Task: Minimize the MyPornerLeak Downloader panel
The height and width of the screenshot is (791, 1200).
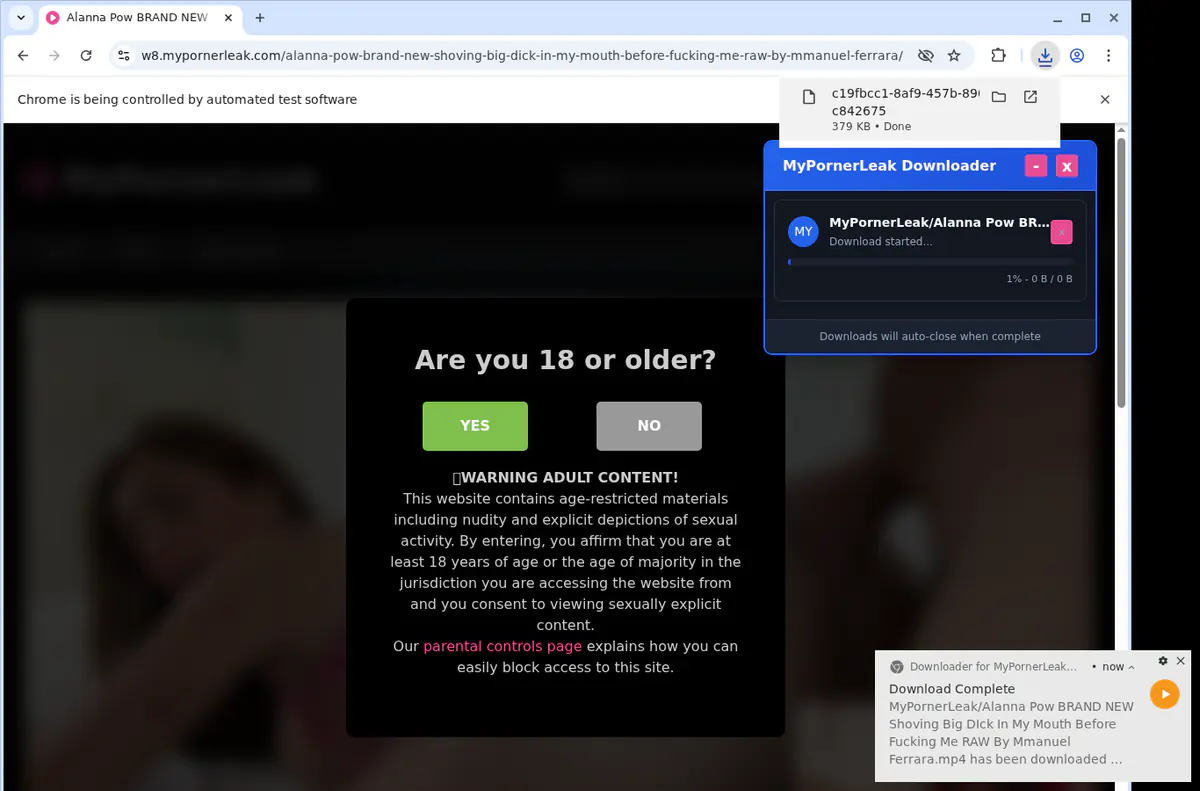Action: [1036, 166]
